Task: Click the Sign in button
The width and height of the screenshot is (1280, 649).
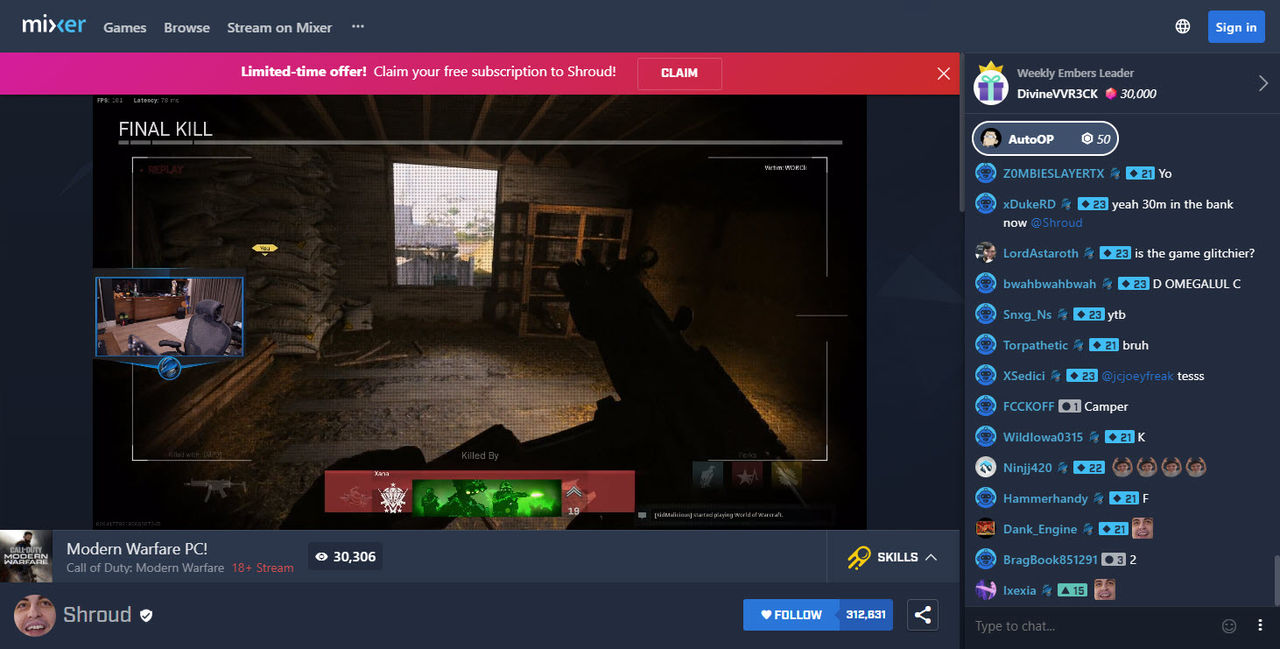Action: [1236, 27]
